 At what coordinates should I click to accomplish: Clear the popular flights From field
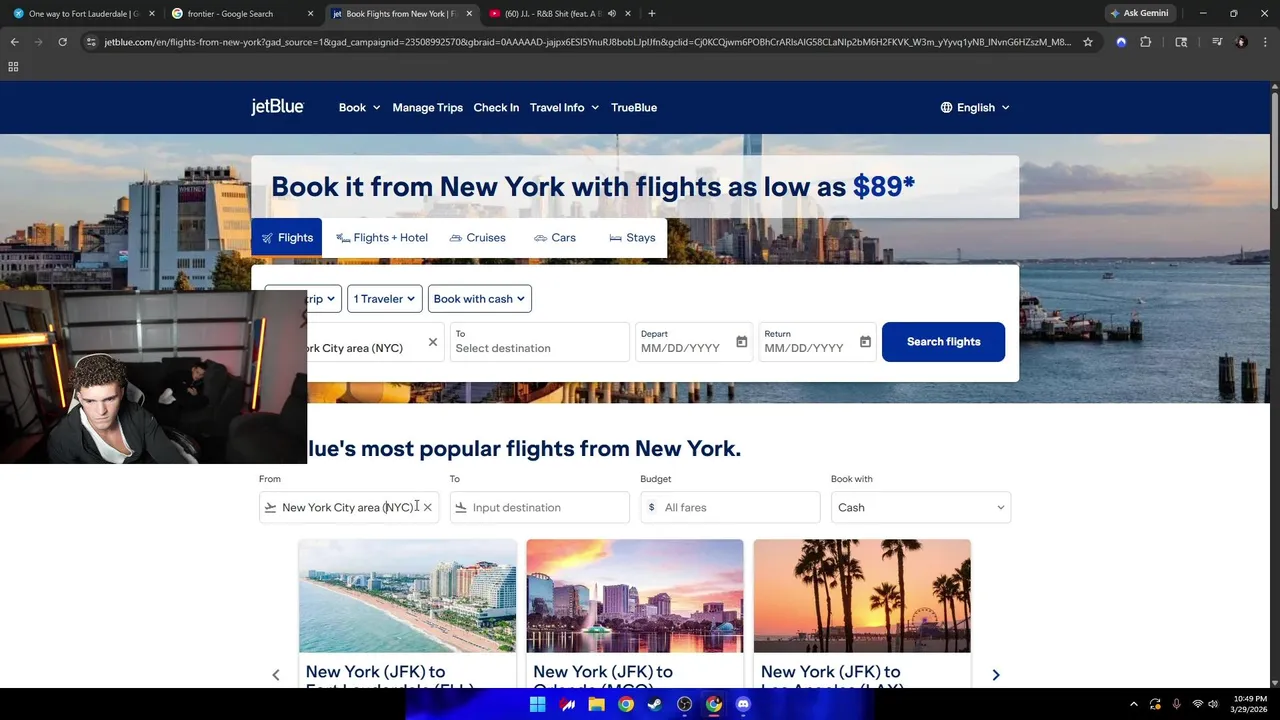click(427, 507)
